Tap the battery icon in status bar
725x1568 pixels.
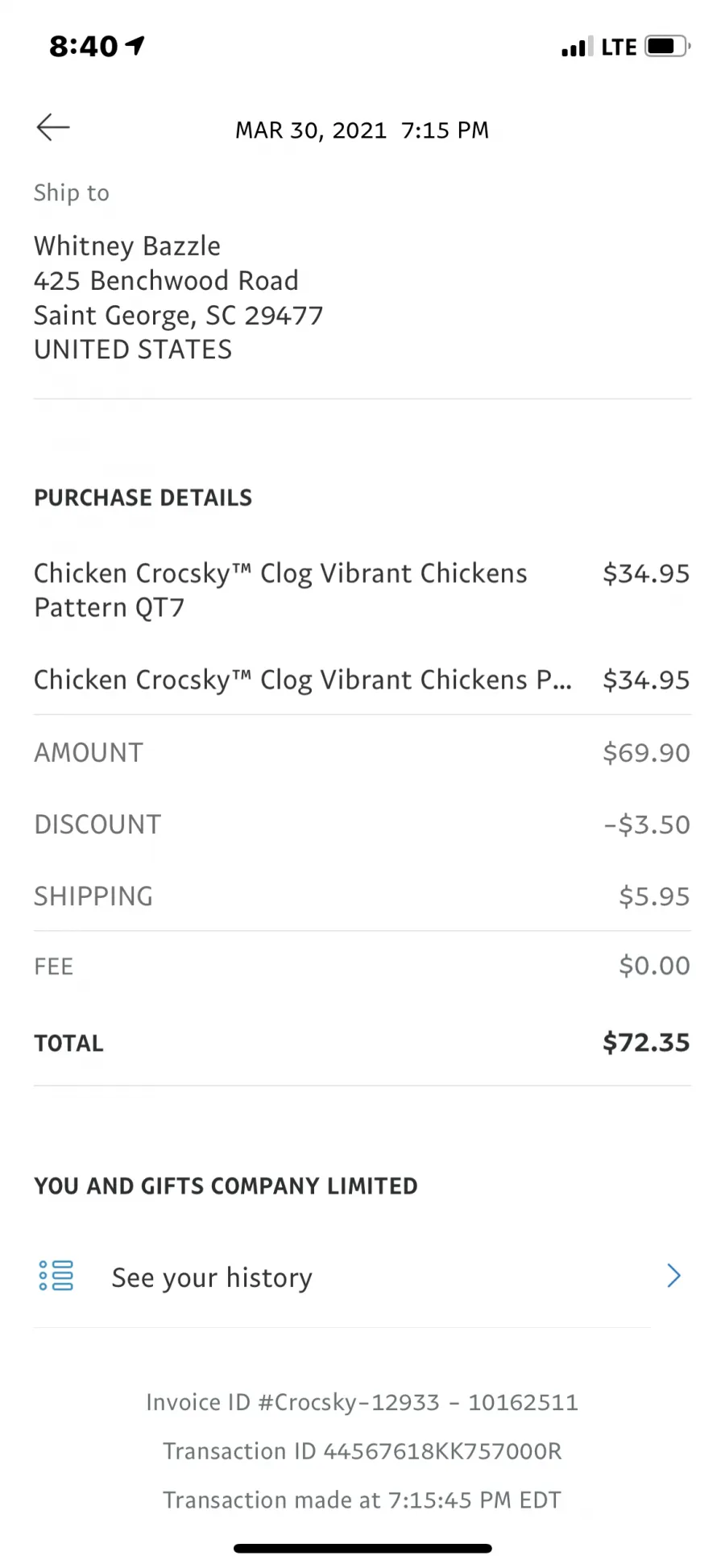(668, 46)
